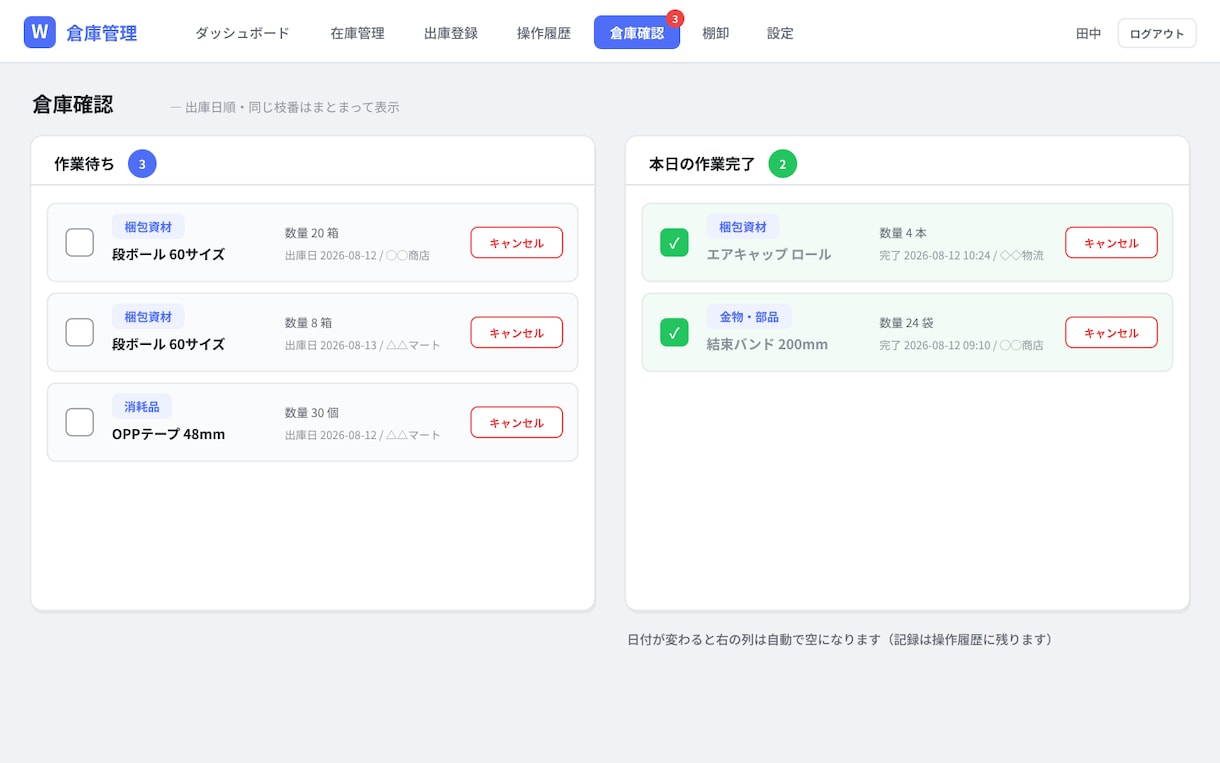Cancel the completed 結束バンド 200mm item
1220x763 pixels.
coord(1111,332)
